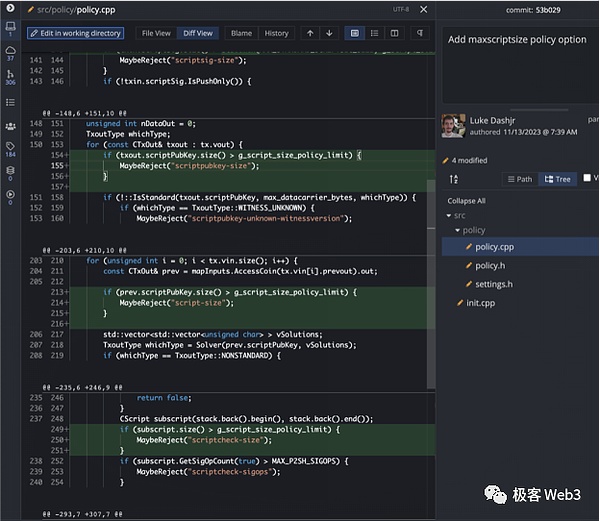This screenshot has width=600, height=521.
Task: Collapse the src folder in tree
Action: (449, 215)
